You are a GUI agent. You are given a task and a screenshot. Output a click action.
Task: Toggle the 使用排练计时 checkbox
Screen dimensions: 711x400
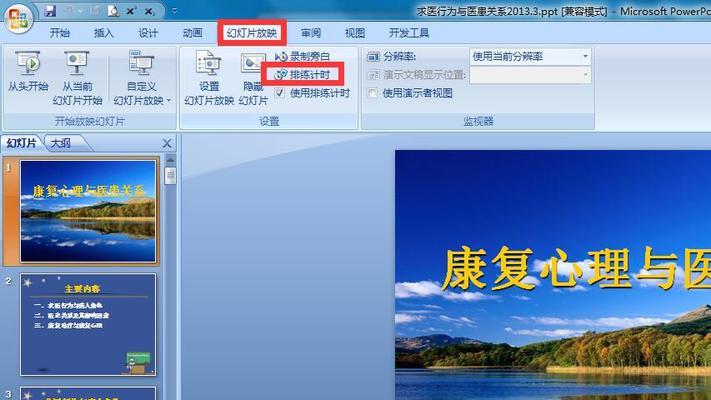pos(280,93)
